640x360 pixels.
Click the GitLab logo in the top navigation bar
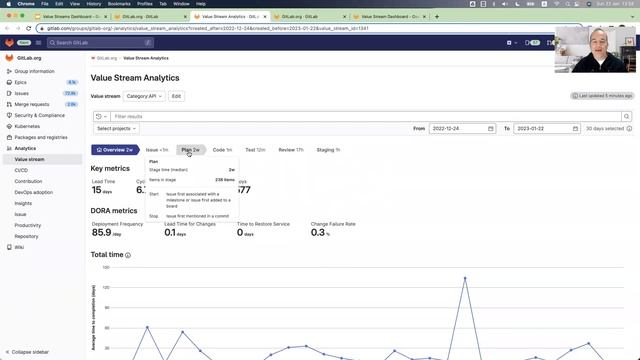[9, 42]
